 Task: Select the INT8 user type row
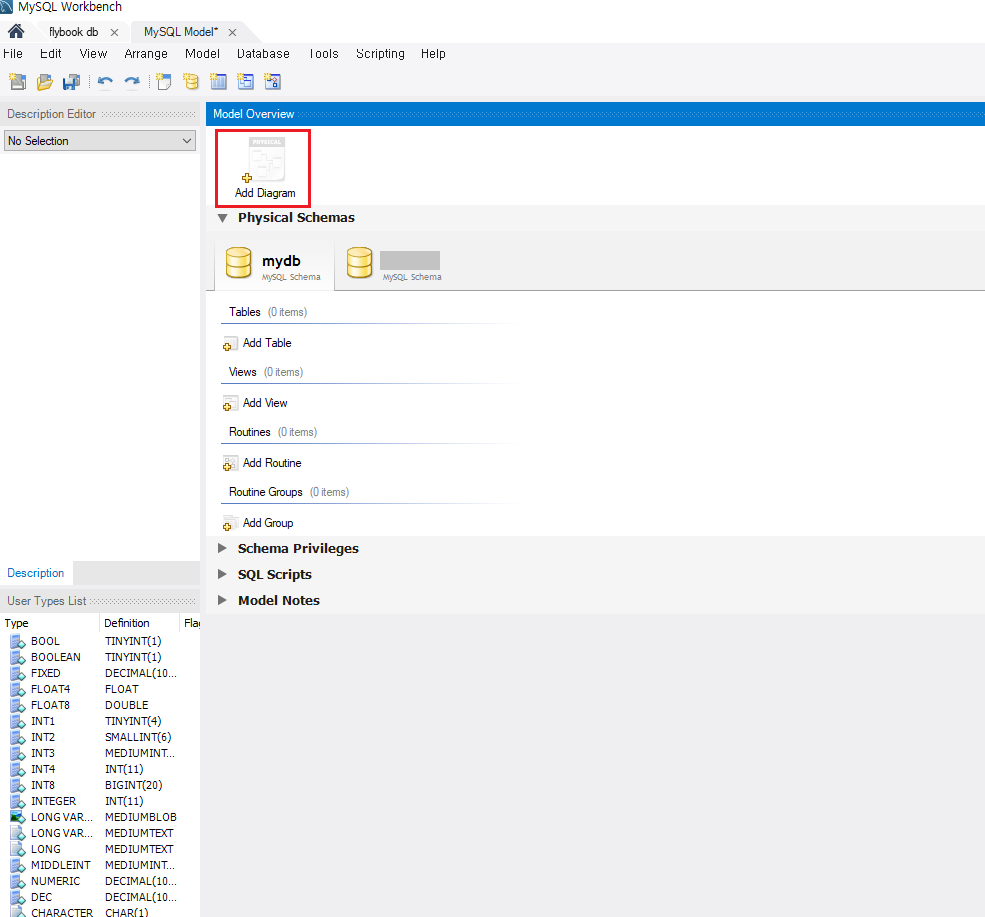click(x=101, y=785)
